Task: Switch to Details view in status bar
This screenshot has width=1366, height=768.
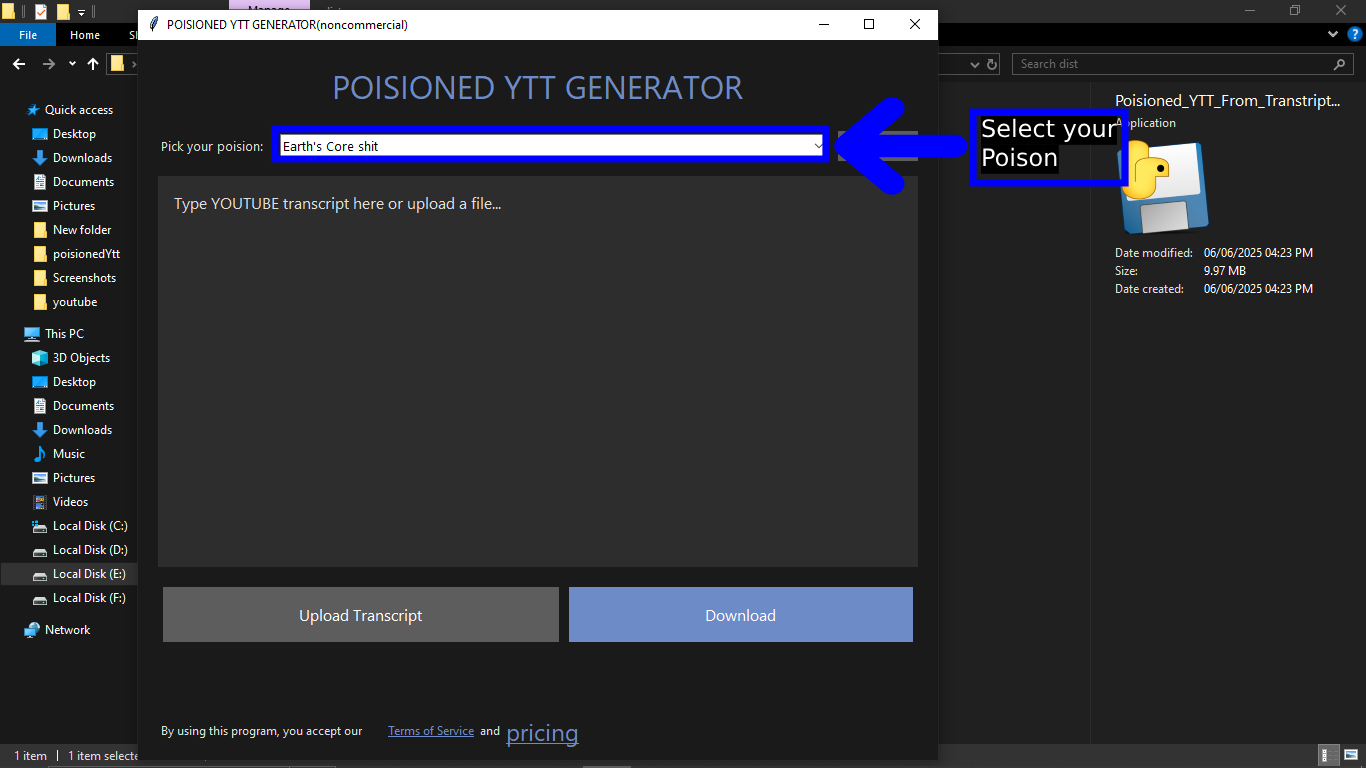Action: (1329, 756)
